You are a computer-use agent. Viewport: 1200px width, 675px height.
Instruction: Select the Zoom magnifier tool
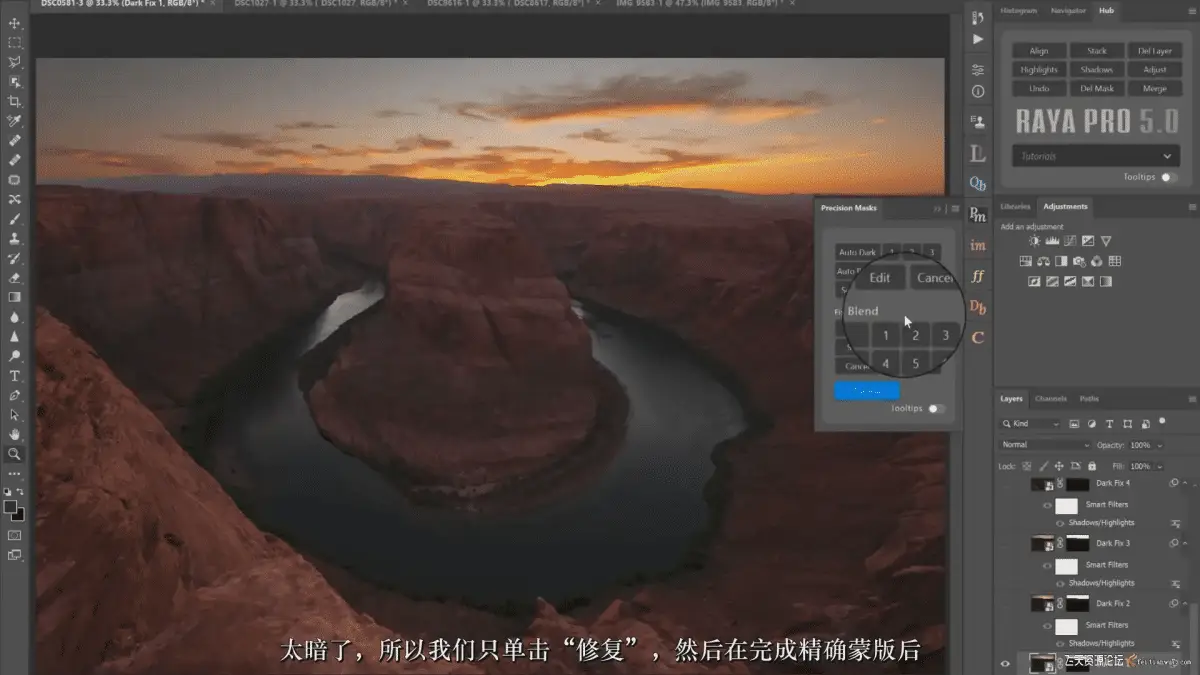15,454
